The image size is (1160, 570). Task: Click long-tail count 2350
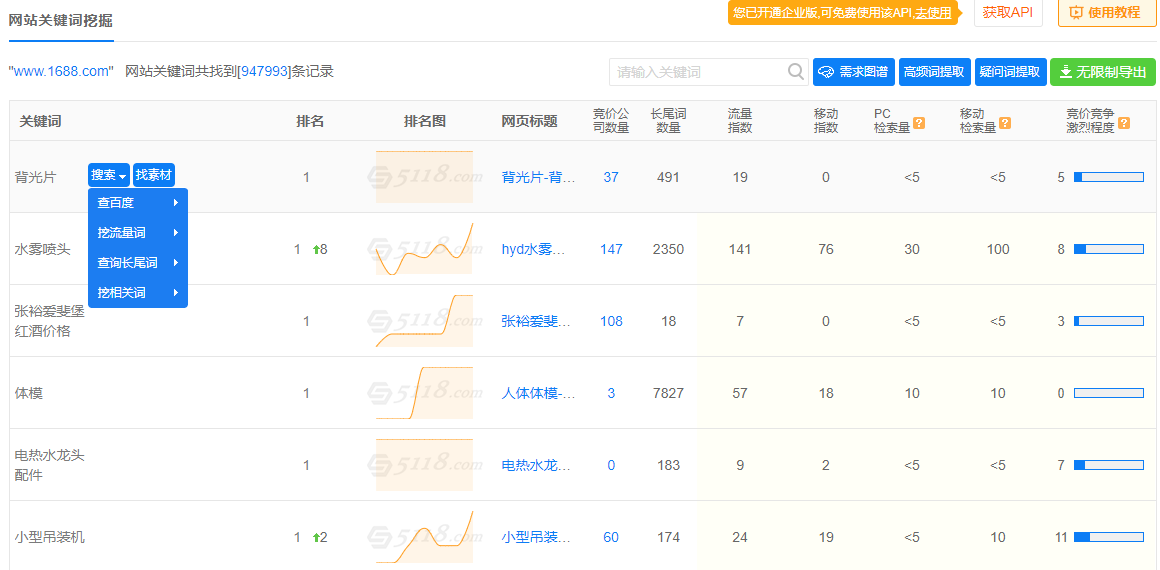click(x=669, y=249)
